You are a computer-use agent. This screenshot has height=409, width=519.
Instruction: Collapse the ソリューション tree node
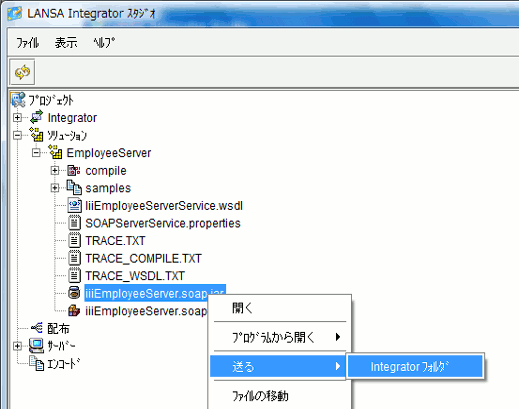[x=17, y=135]
